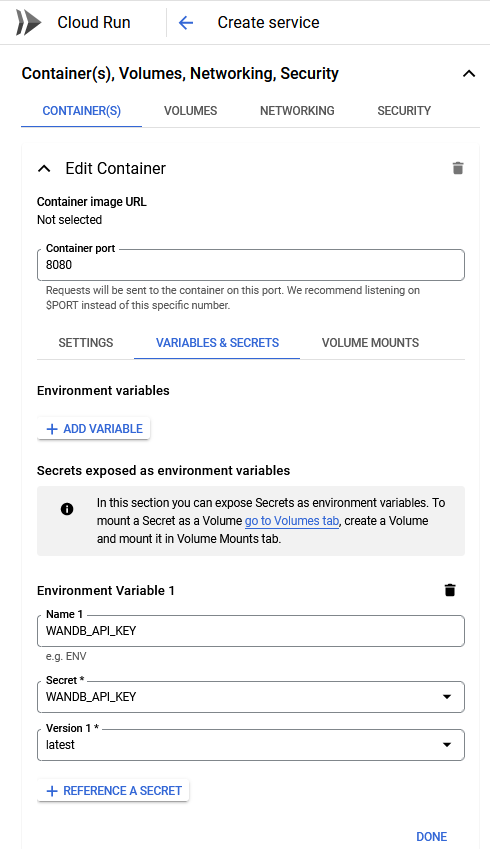Follow the 'go to Volumes tab' link

tap(292, 521)
